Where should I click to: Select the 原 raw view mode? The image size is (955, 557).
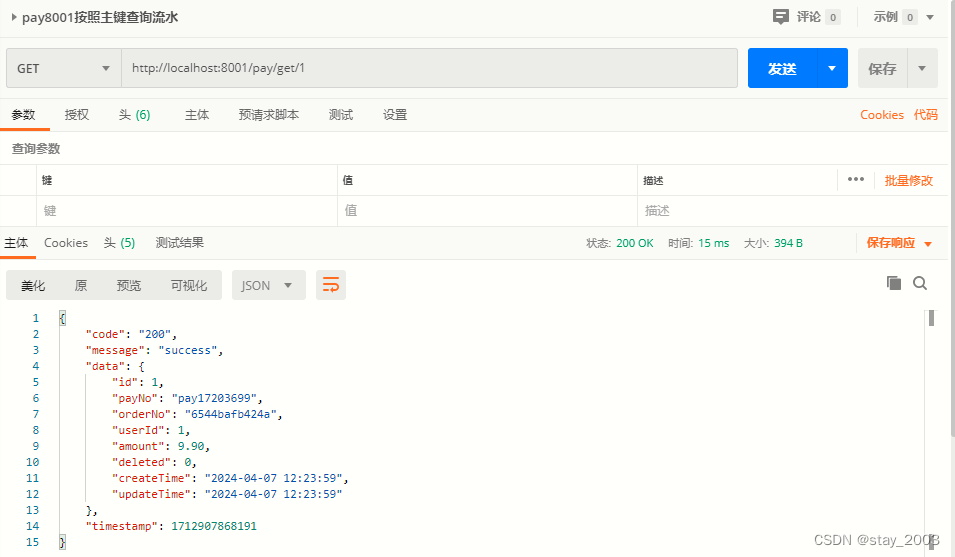tap(80, 286)
